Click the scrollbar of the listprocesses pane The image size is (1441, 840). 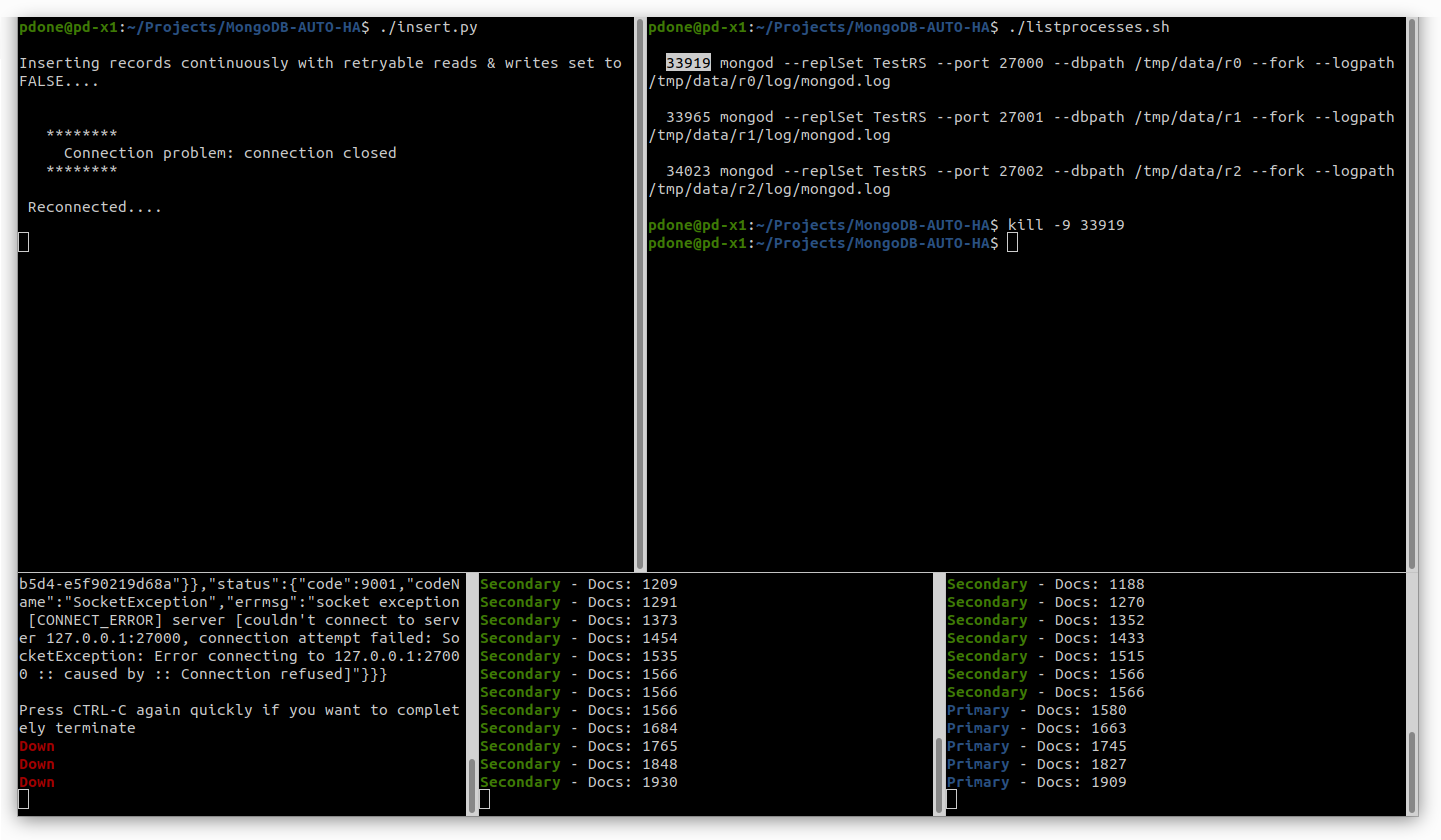[x=1412, y=294]
